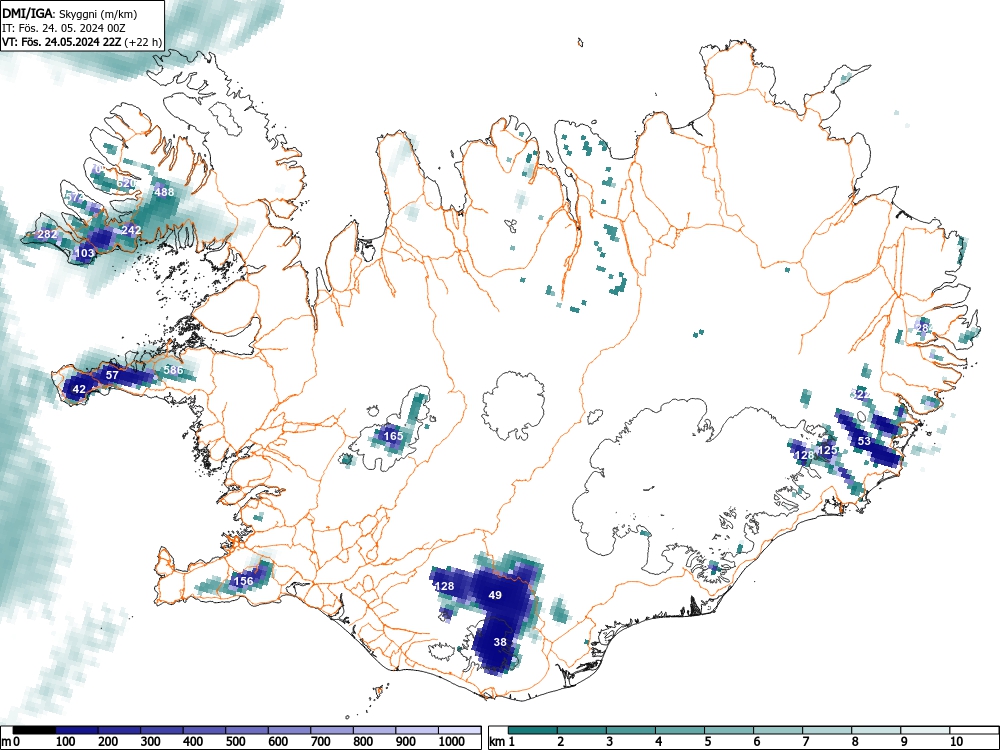Click the 156 value on Reykjanes peninsula

coord(244,581)
